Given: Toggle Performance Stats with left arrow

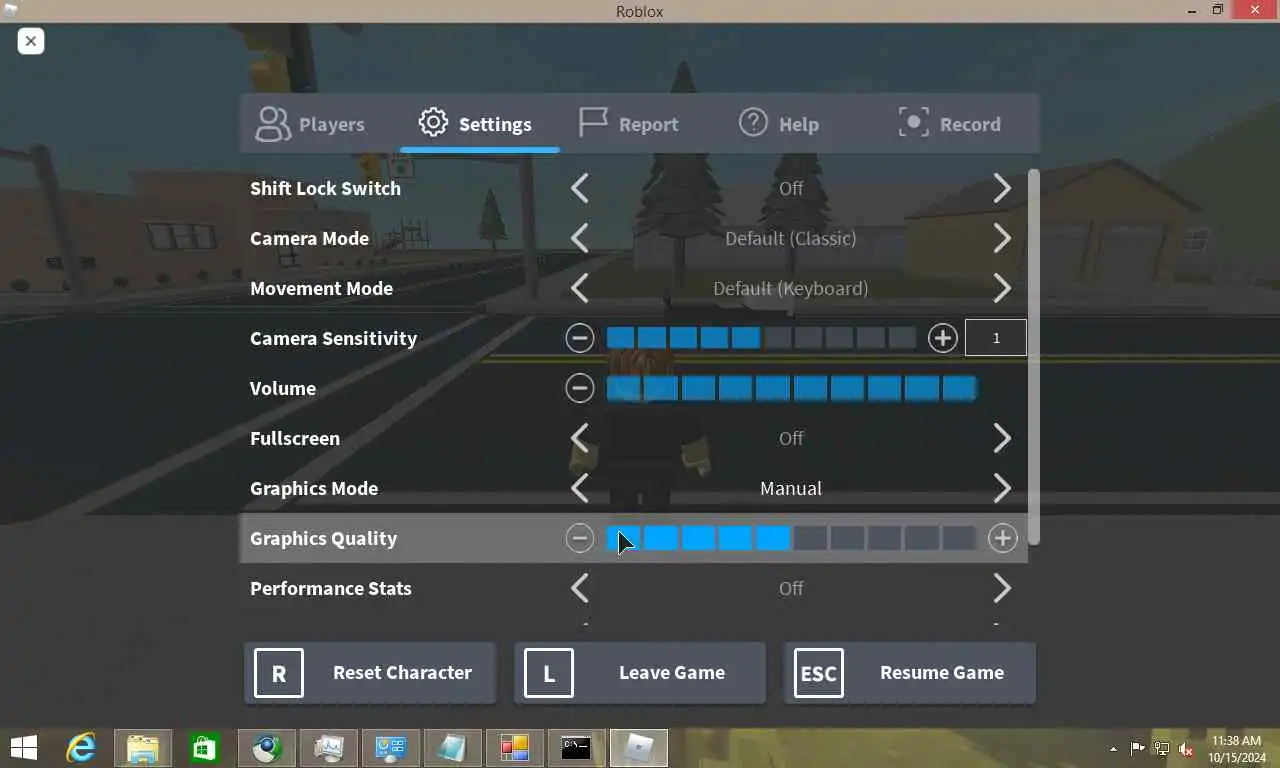Looking at the screenshot, I should [580, 588].
